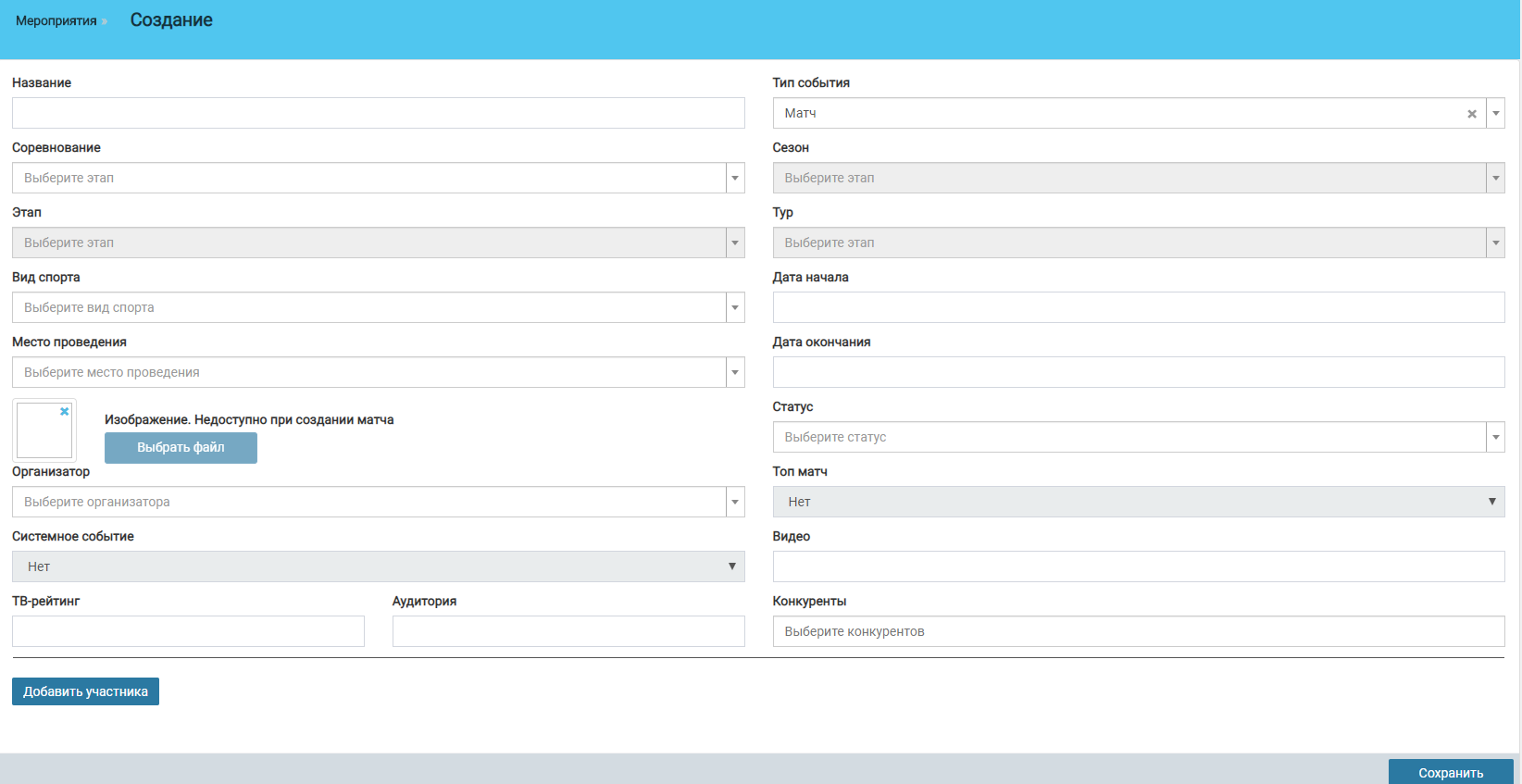Viewport: 1522px width, 784px height.
Task: Open the Организатор dropdown
Action: pos(735,502)
